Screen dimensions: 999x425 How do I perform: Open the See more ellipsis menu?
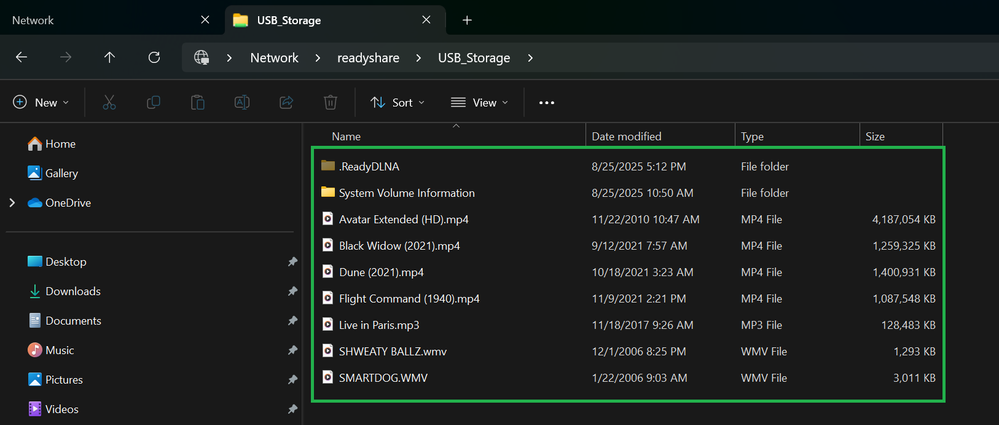coord(547,103)
